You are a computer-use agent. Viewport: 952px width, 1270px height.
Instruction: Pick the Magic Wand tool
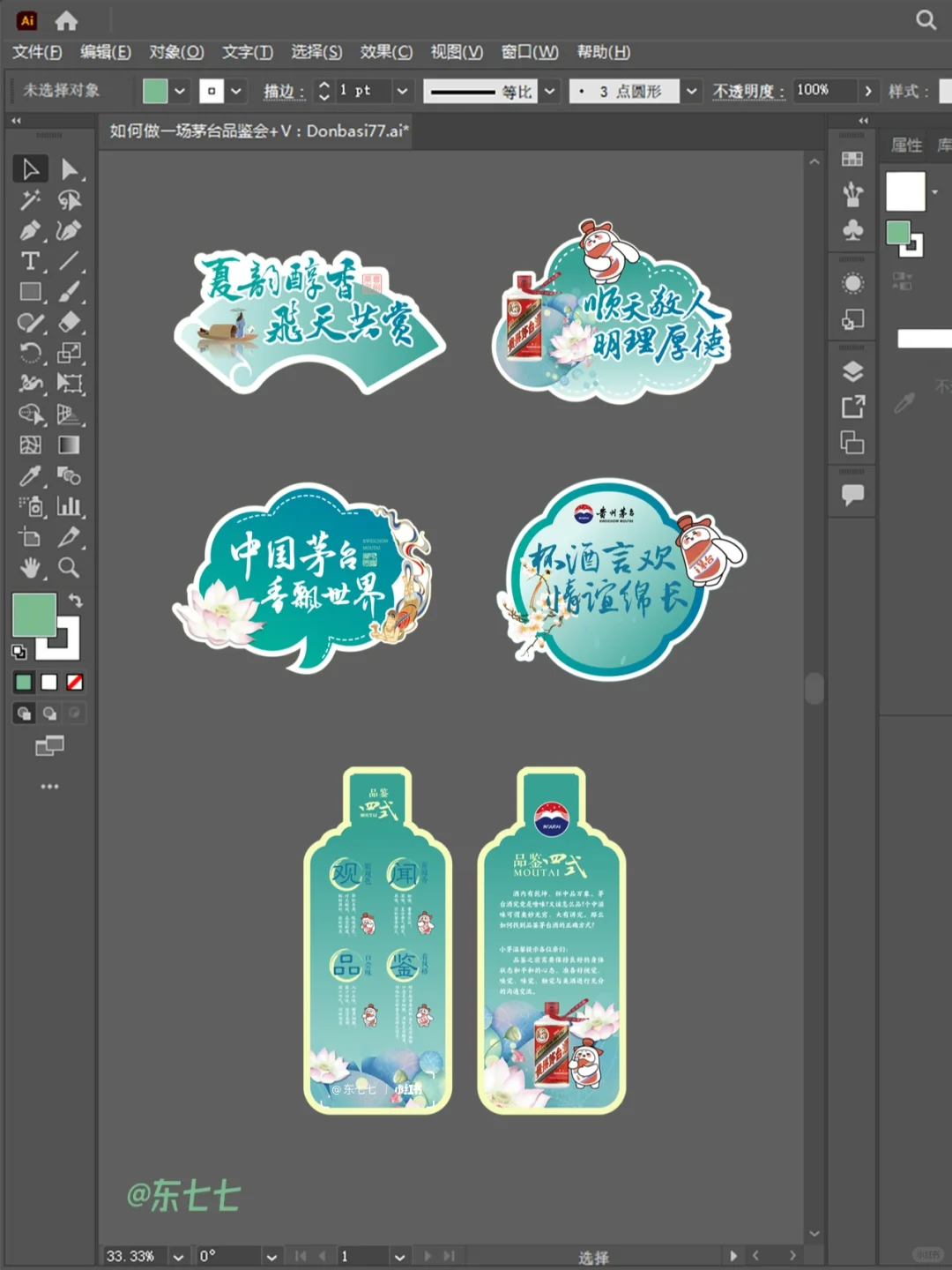(30, 200)
